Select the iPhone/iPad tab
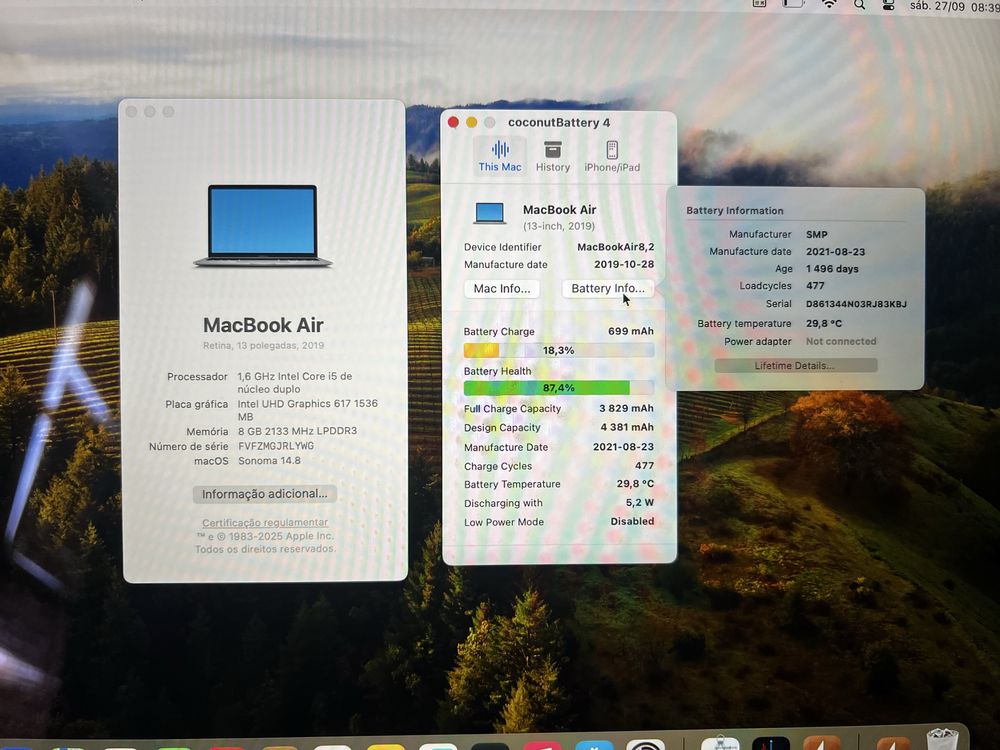The image size is (1000, 750). tap(612, 157)
